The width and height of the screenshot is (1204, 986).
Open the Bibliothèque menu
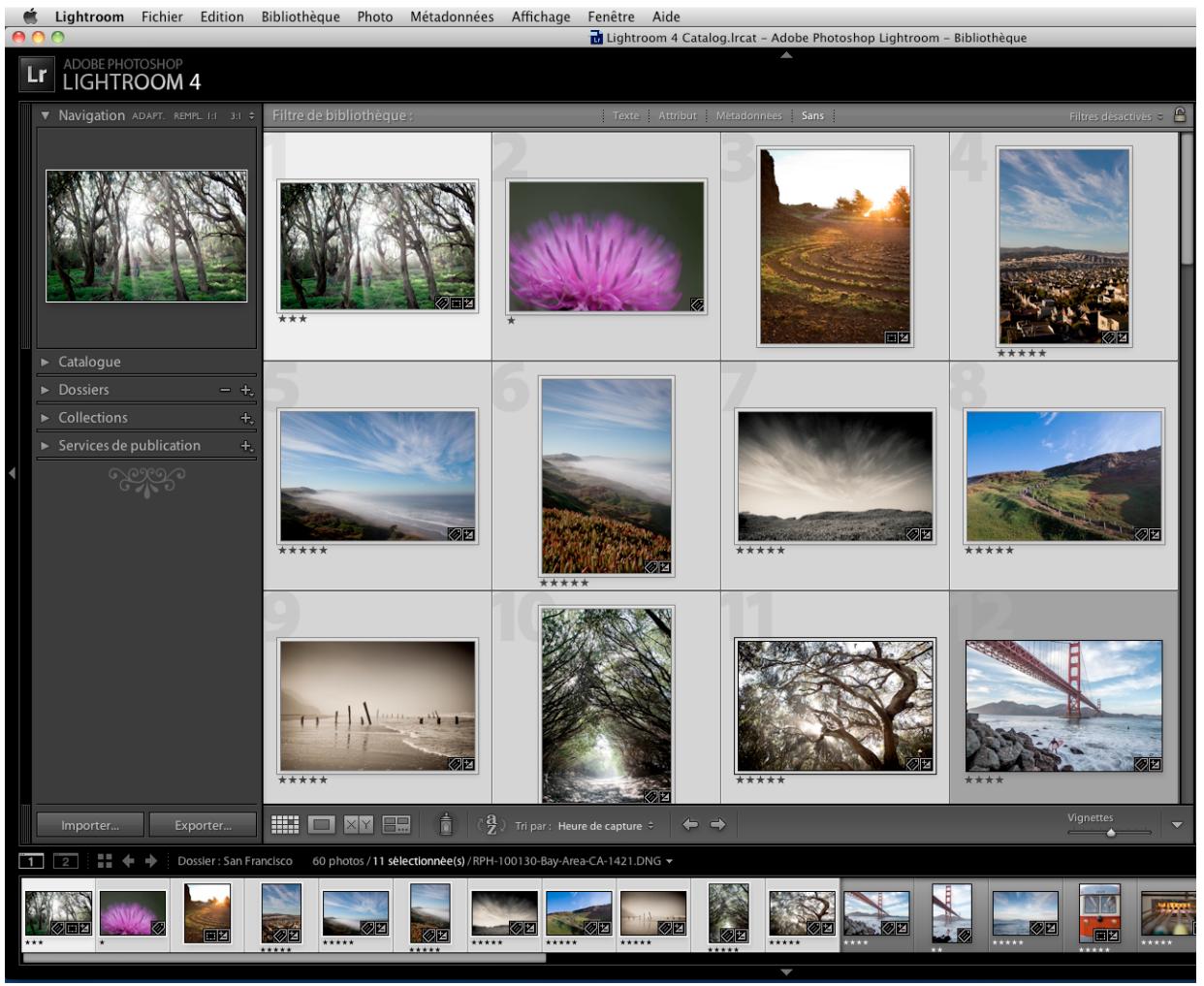point(301,16)
